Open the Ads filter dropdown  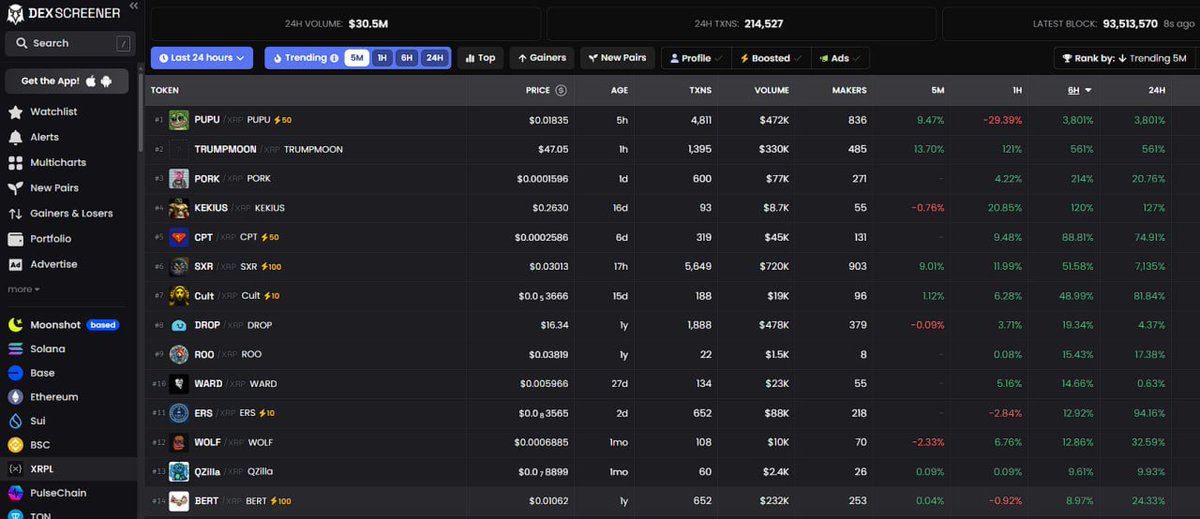pos(840,58)
